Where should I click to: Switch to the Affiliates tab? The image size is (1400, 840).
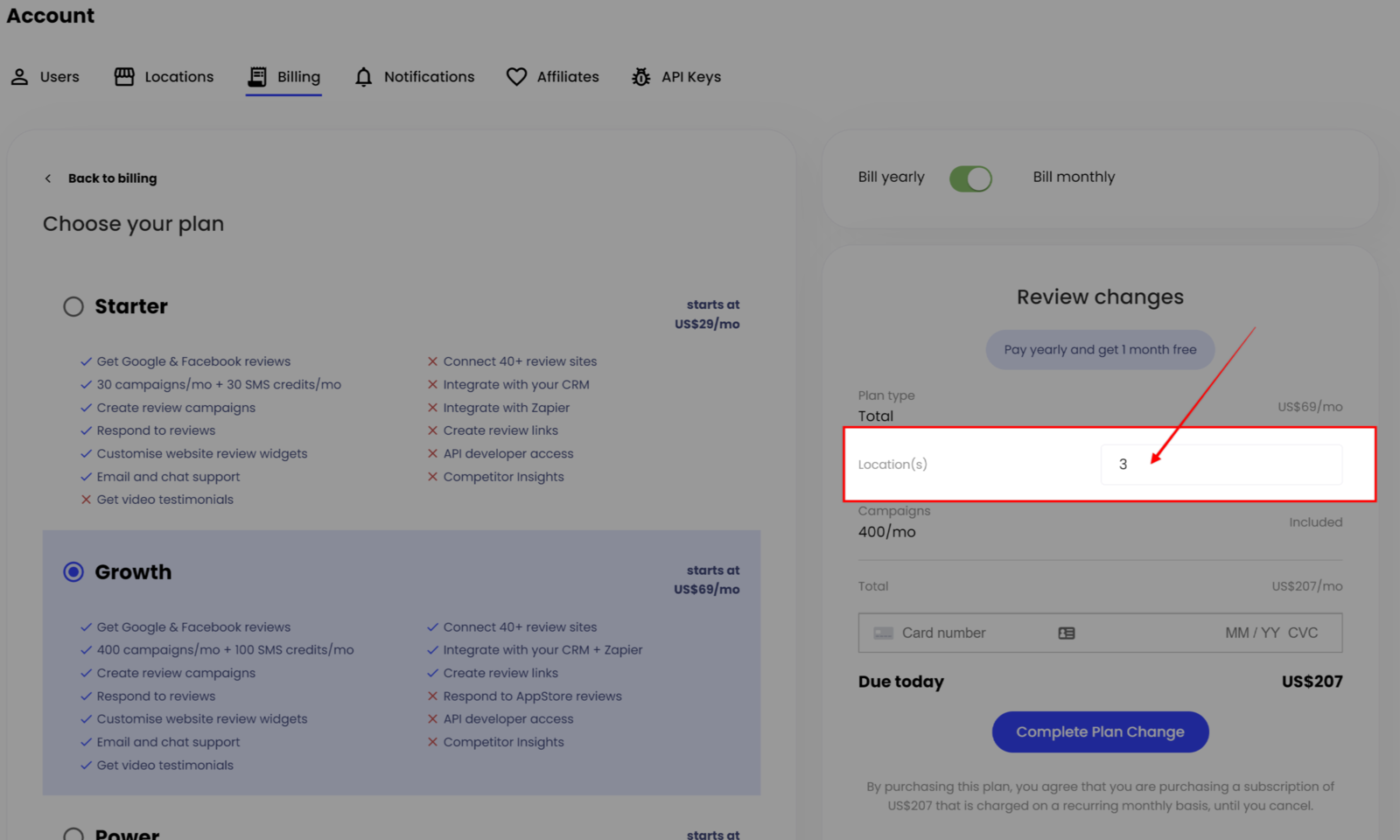(567, 77)
